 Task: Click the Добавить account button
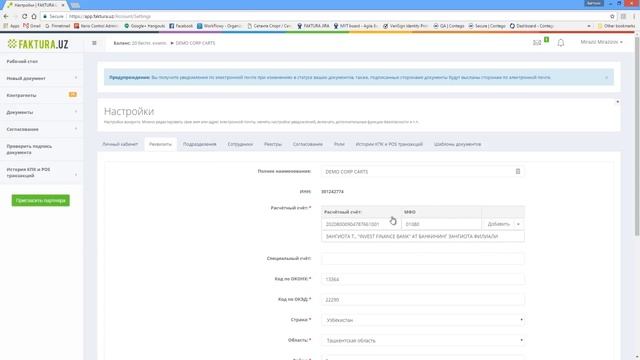(499, 224)
